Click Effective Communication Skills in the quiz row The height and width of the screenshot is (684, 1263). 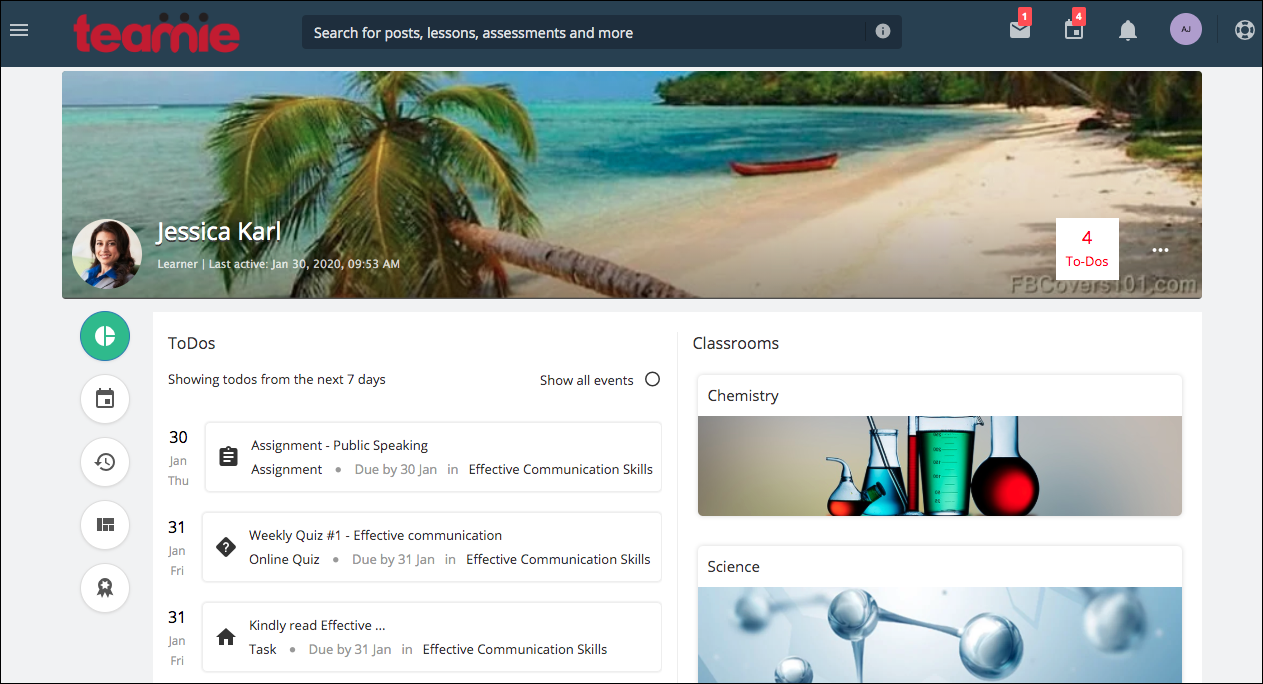click(558, 559)
